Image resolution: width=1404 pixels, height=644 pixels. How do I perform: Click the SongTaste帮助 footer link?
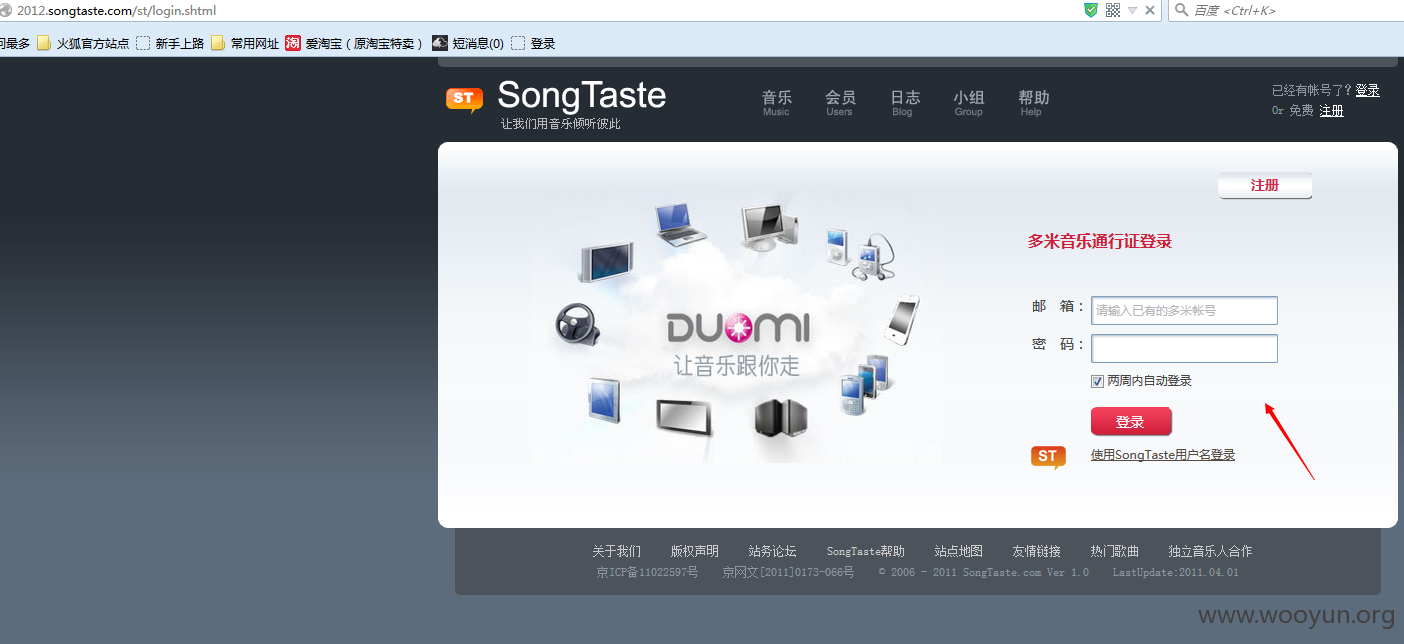click(x=866, y=551)
